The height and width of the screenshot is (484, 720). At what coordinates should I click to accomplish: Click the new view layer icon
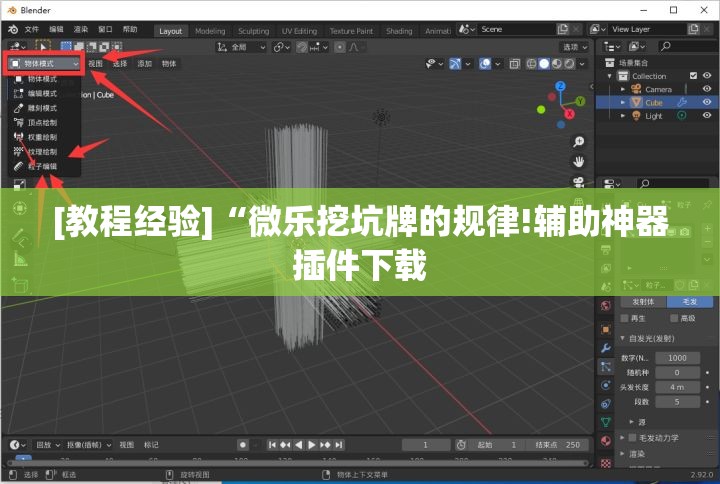(693, 29)
